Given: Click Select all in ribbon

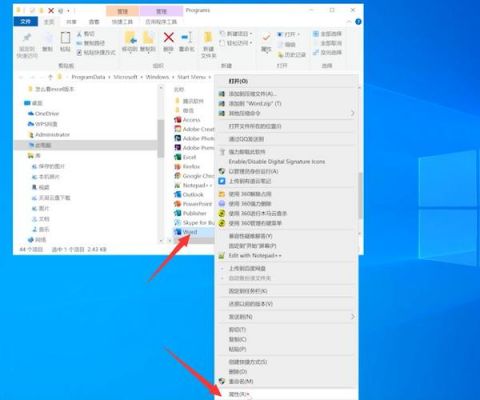Looking at the screenshot, I should 328,34.
